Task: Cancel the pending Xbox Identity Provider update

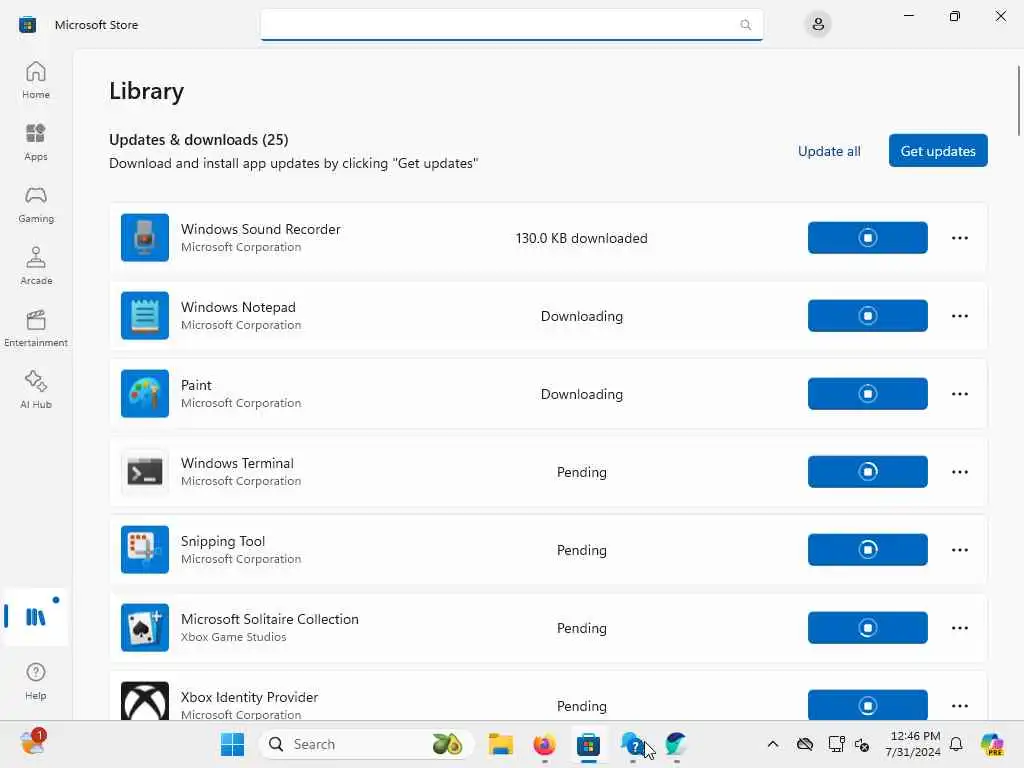Action: pos(867,705)
